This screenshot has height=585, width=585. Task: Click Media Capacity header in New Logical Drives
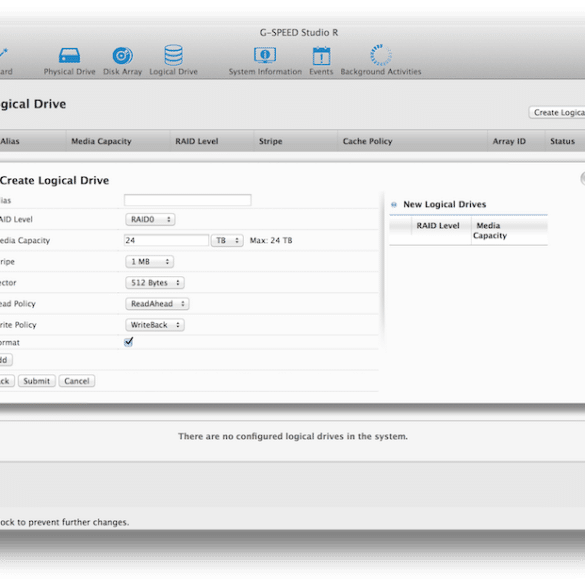coord(490,231)
